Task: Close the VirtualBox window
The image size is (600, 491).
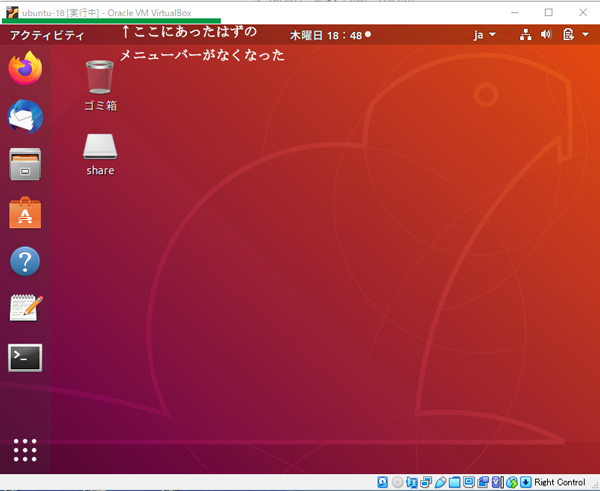Action: click(x=583, y=12)
